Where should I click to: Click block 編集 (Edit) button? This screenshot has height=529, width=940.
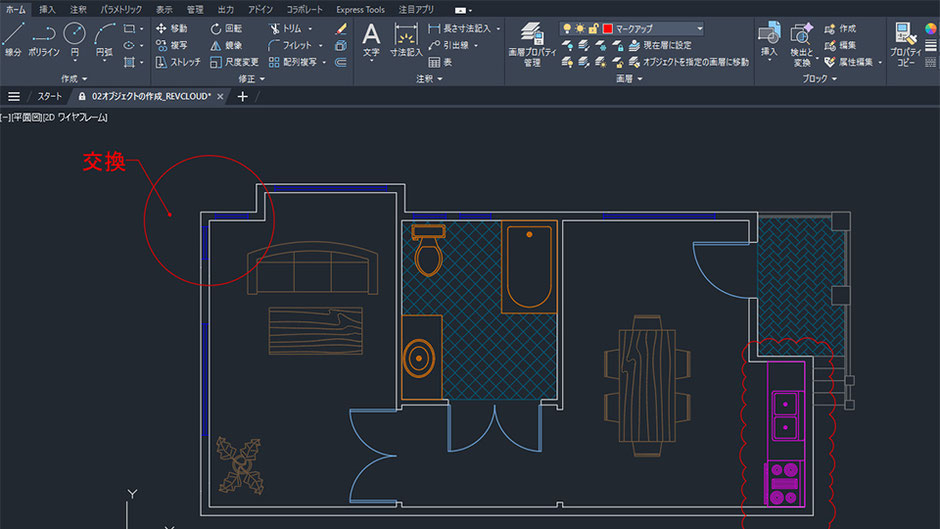coord(840,45)
